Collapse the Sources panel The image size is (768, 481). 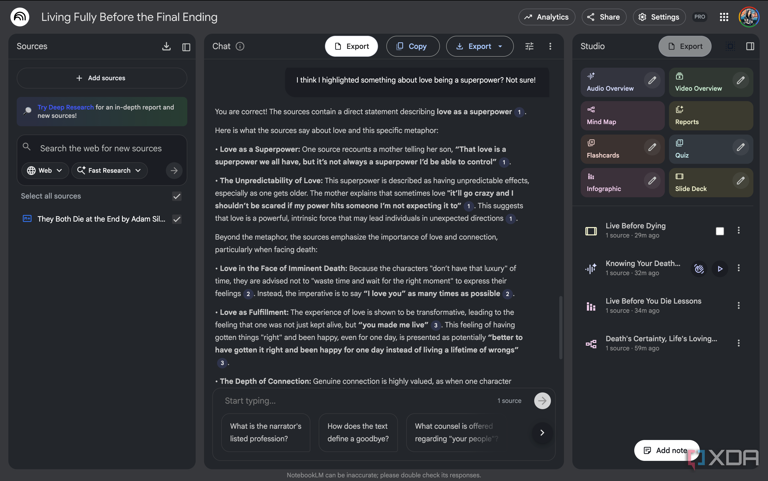186,47
